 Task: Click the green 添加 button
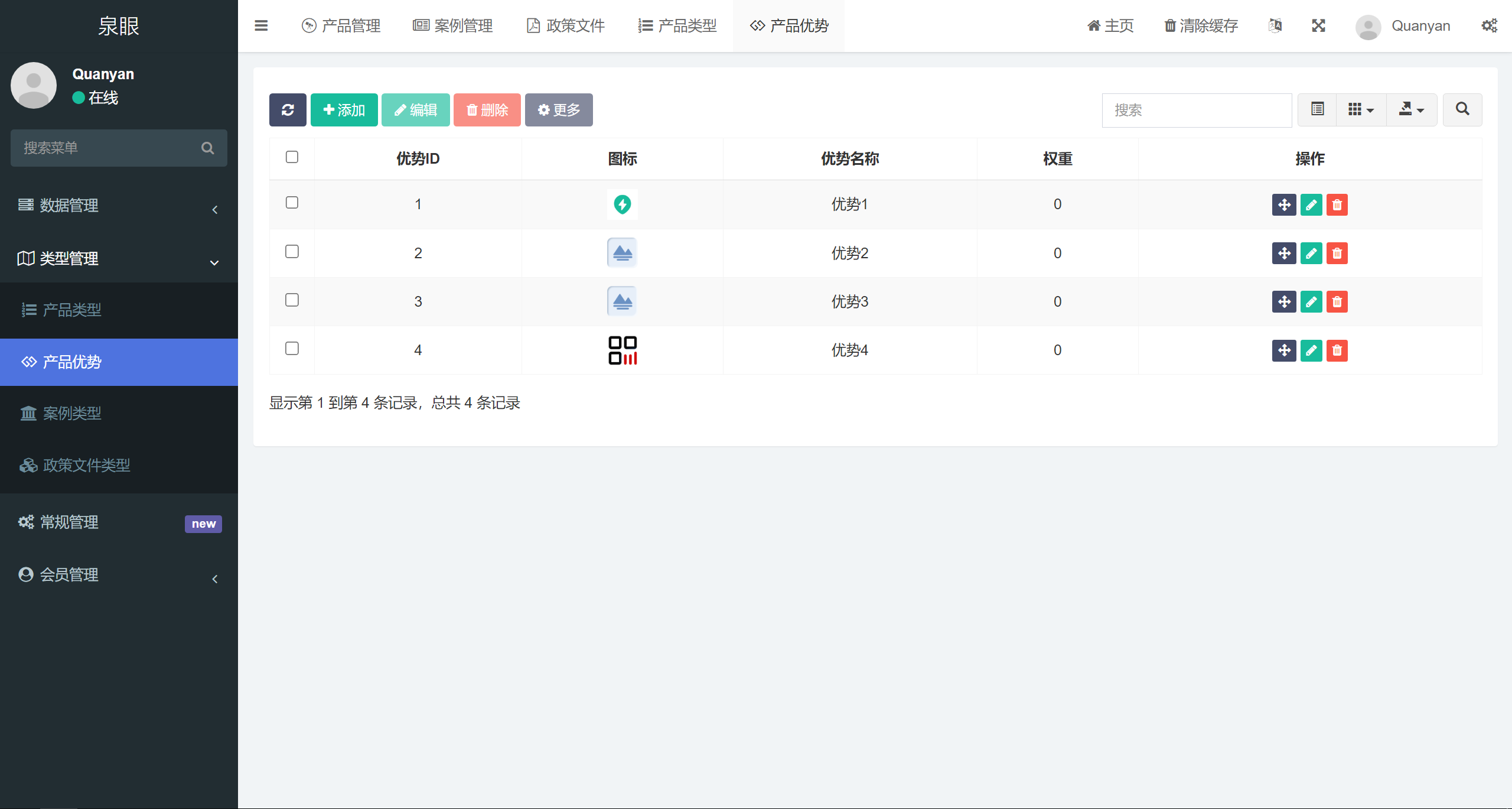coord(344,110)
